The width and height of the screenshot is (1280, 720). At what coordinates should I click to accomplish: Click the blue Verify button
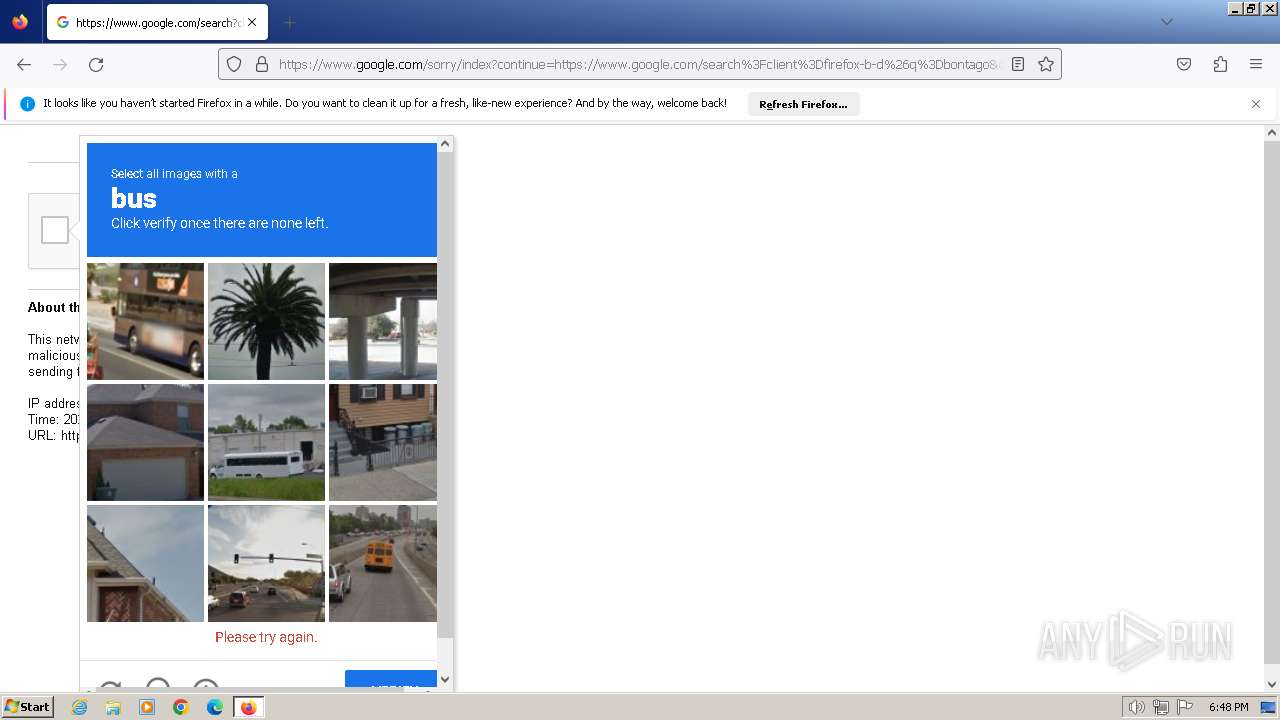[x=391, y=679]
